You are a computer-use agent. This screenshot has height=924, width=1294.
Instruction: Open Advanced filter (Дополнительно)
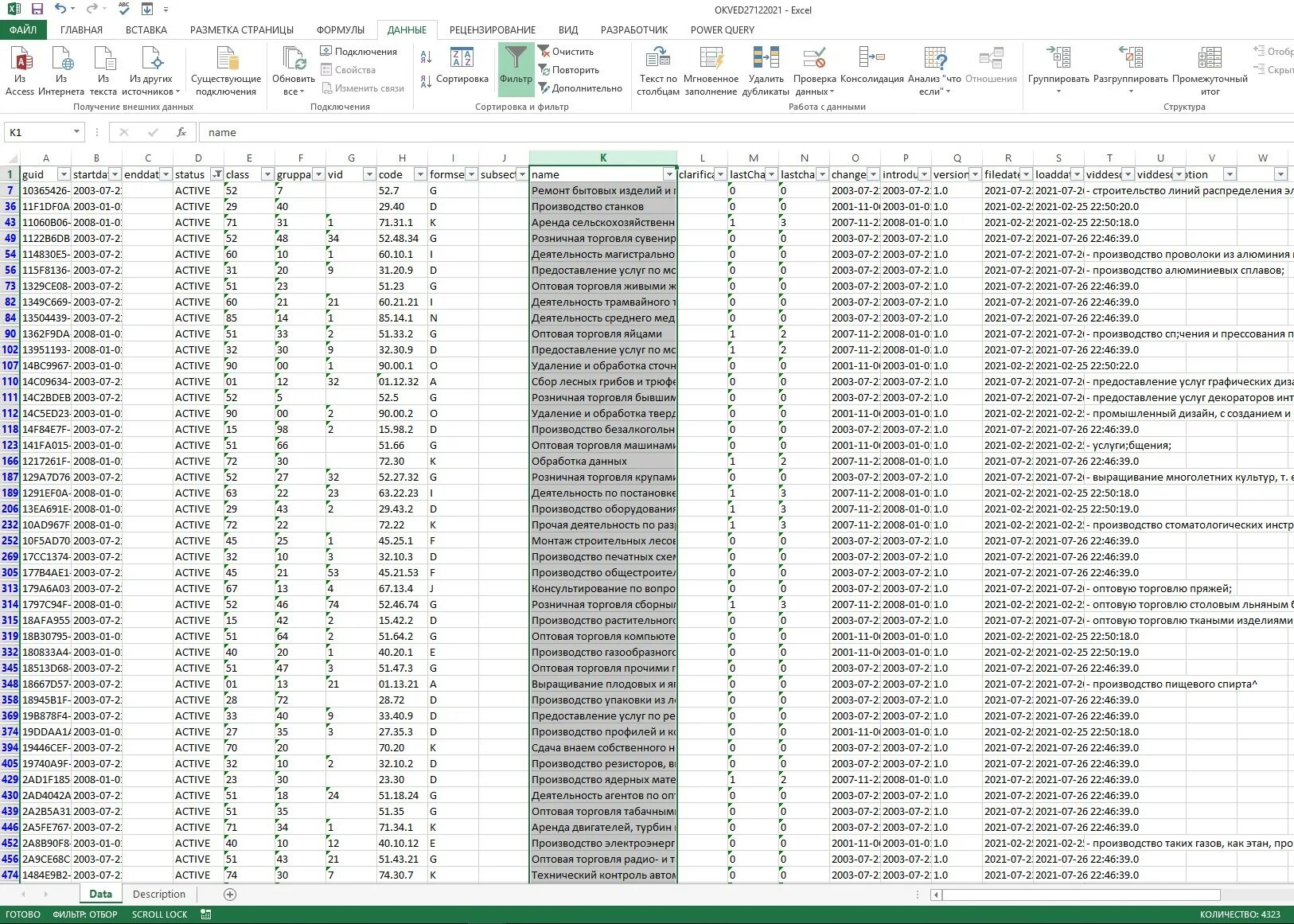(x=580, y=88)
